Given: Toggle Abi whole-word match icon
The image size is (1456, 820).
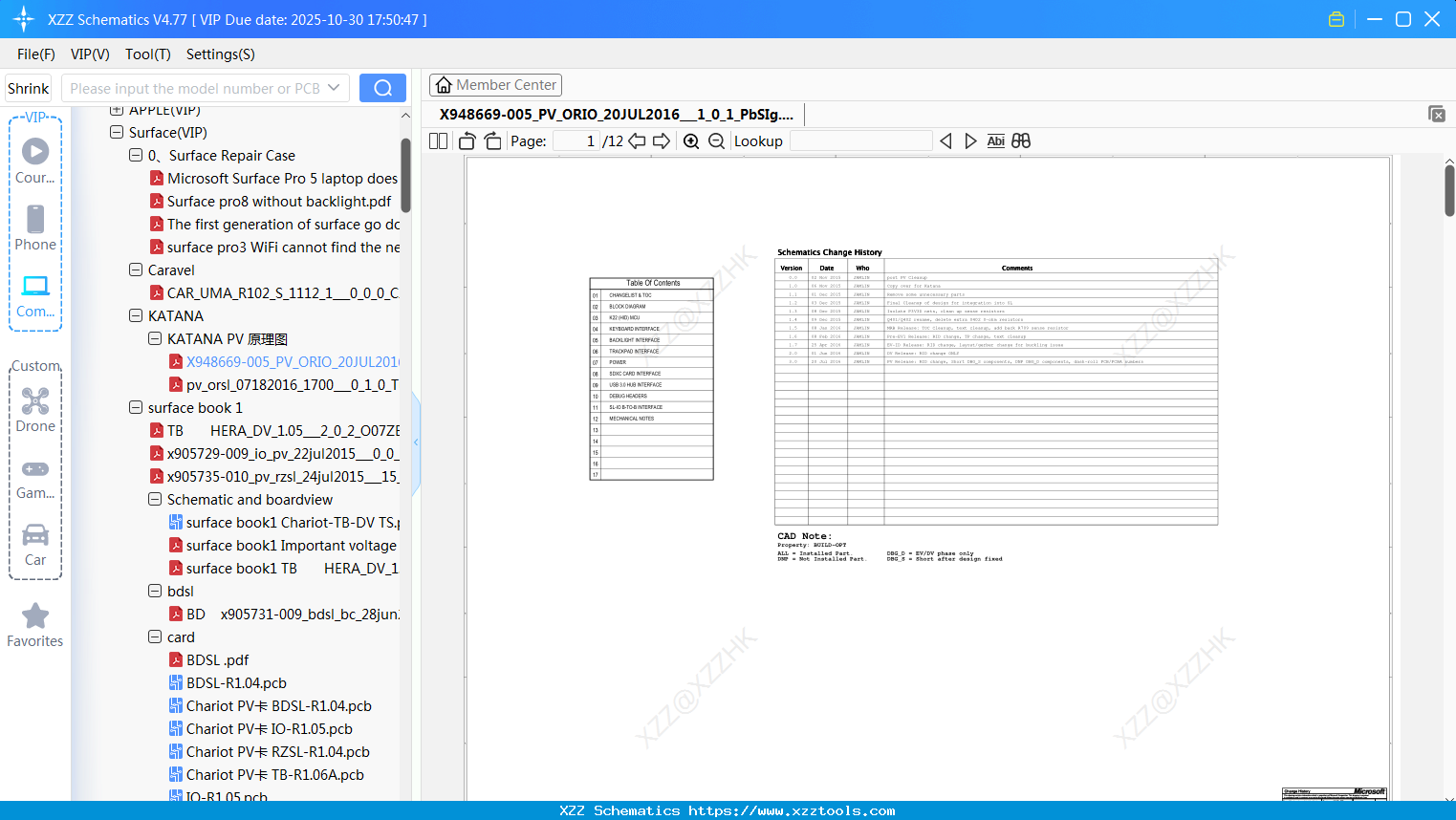Looking at the screenshot, I should [x=995, y=140].
